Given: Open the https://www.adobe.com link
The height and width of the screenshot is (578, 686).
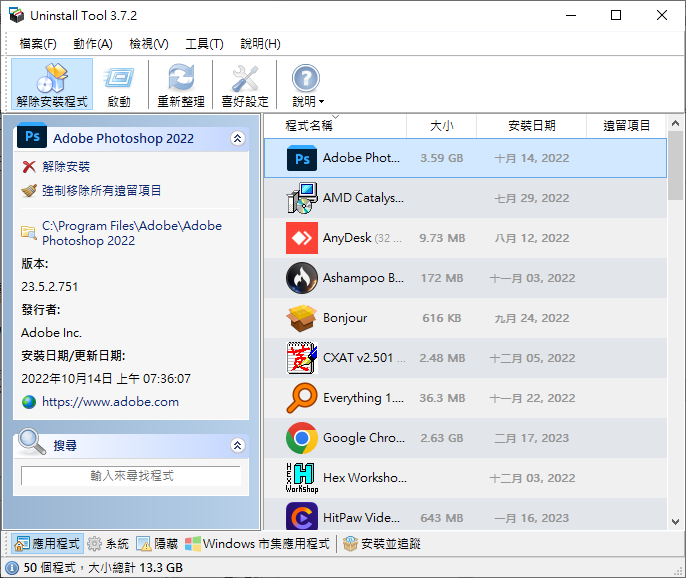Looking at the screenshot, I should click(110, 402).
